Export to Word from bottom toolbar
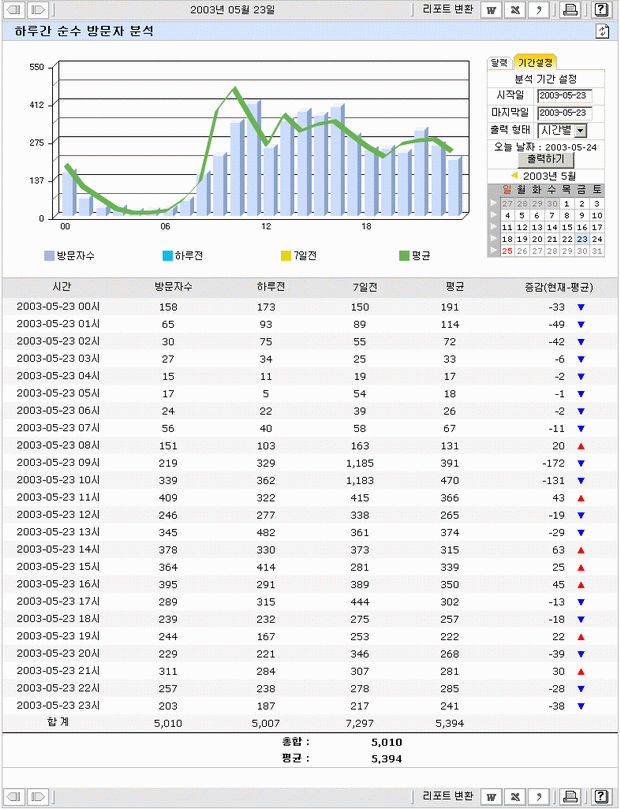Viewport: 620px width, 809px height. (x=491, y=797)
